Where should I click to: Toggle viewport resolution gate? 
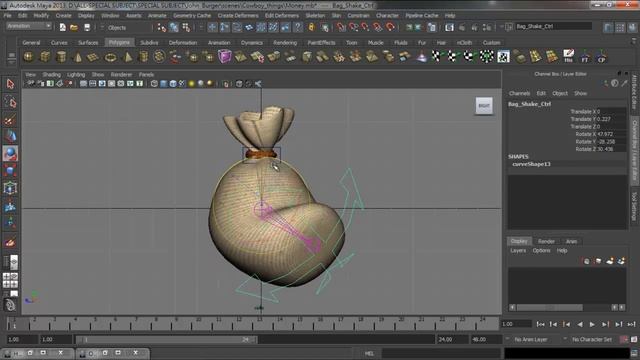(x=102, y=84)
